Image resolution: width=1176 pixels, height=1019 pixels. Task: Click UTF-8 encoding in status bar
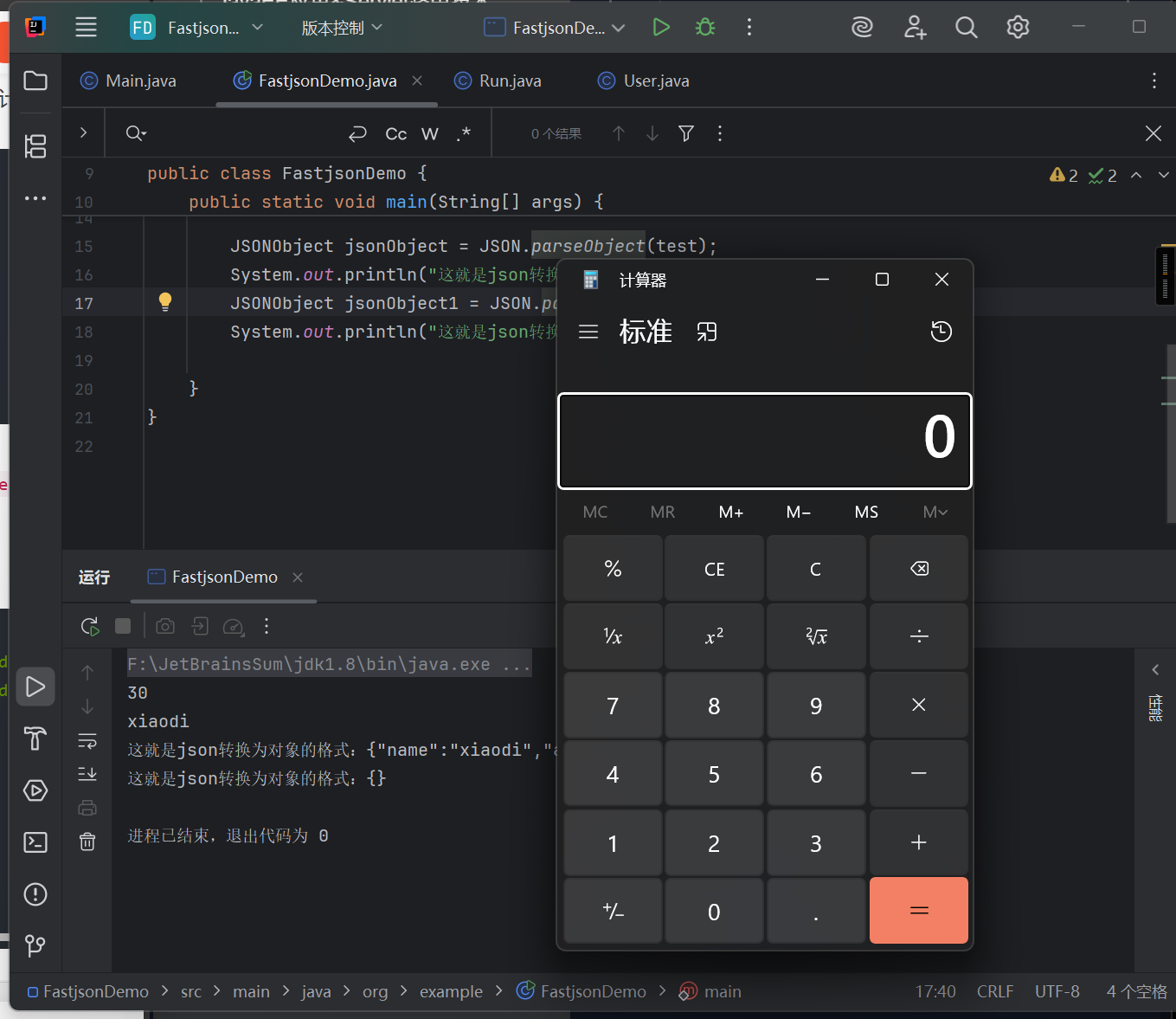click(x=1057, y=991)
